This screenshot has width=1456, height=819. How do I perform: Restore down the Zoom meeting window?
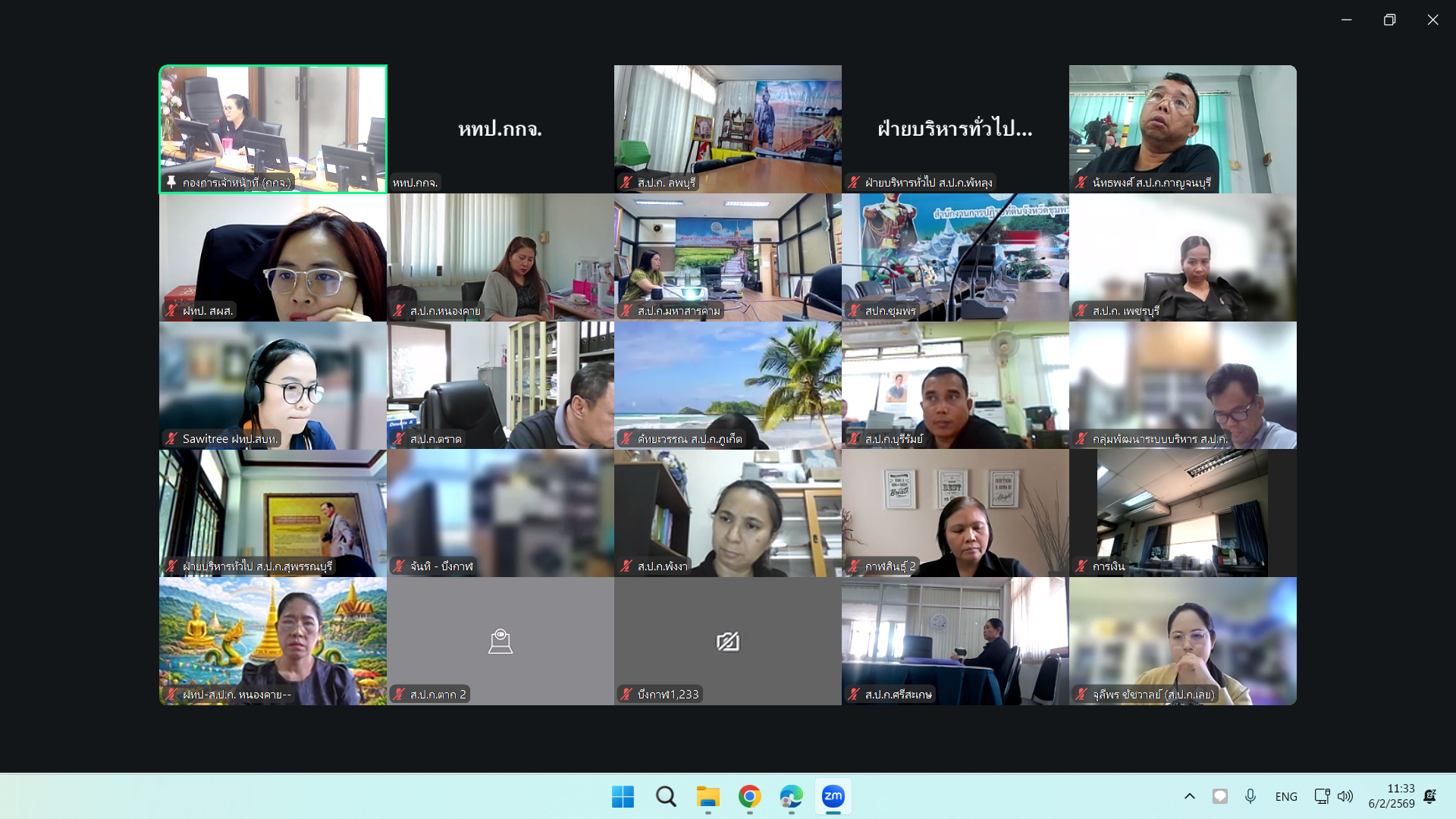pos(1389,20)
